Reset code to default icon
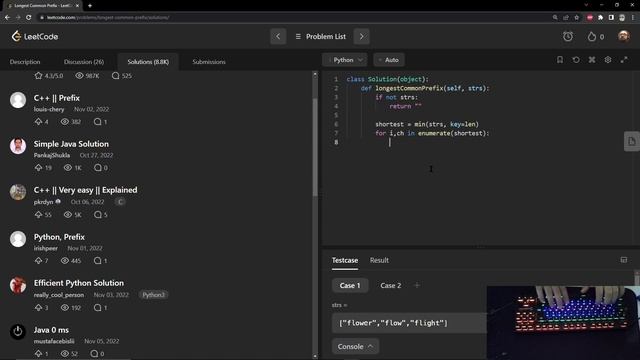Image resolution: width=640 pixels, height=360 pixels. pyautogui.click(x=576, y=60)
